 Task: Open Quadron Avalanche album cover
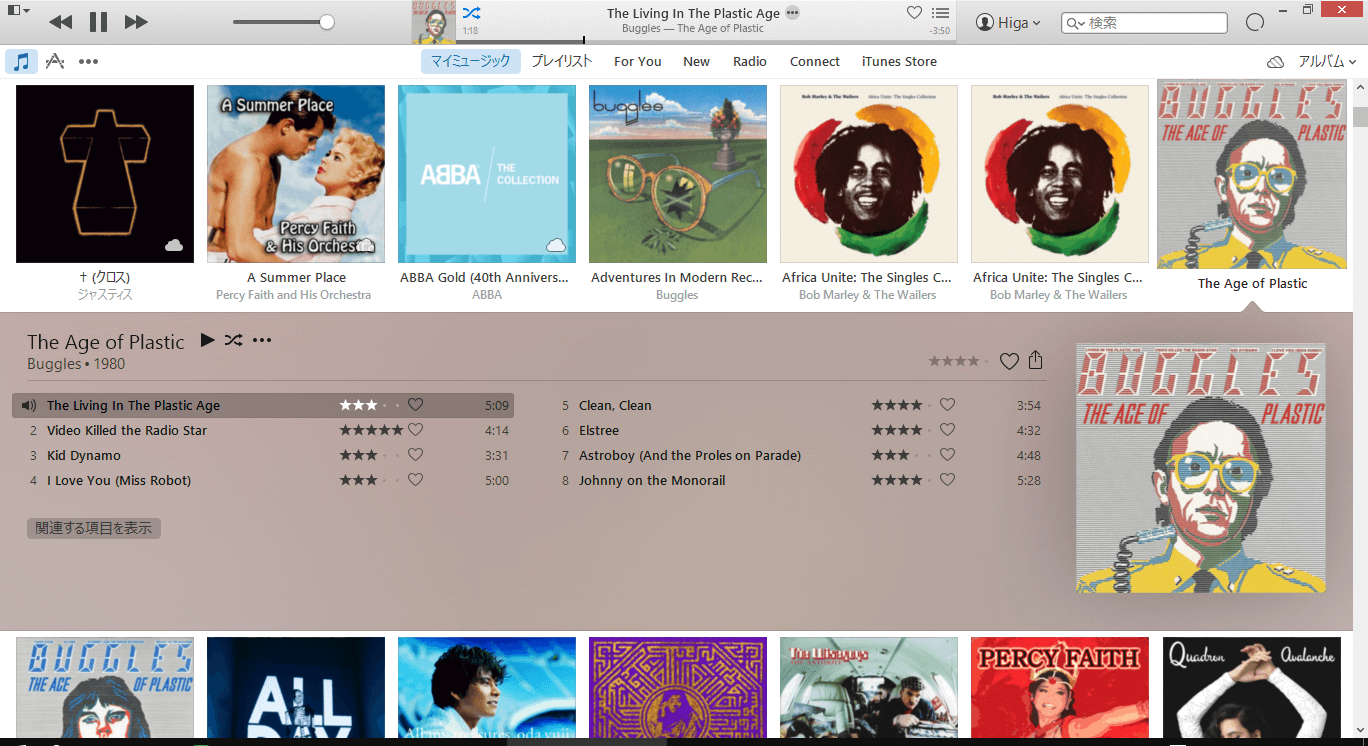coord(1251,688)
